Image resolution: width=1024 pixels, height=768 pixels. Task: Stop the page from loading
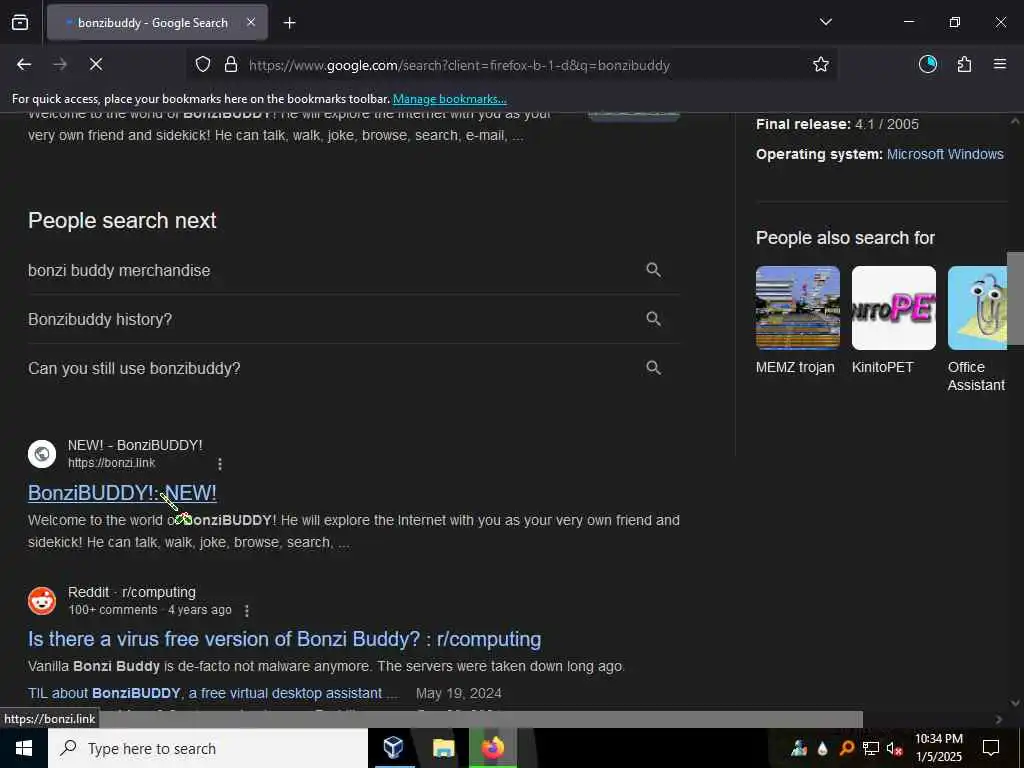pyautogui.click(x=96, y=64)
